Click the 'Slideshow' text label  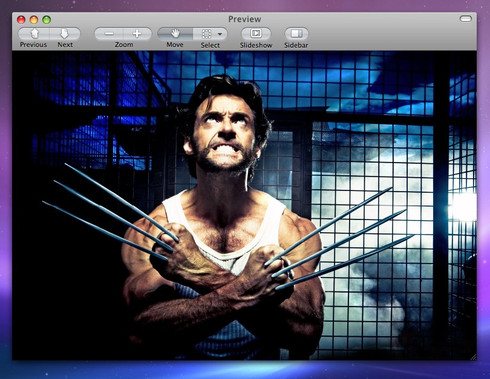tap(256, 45)
